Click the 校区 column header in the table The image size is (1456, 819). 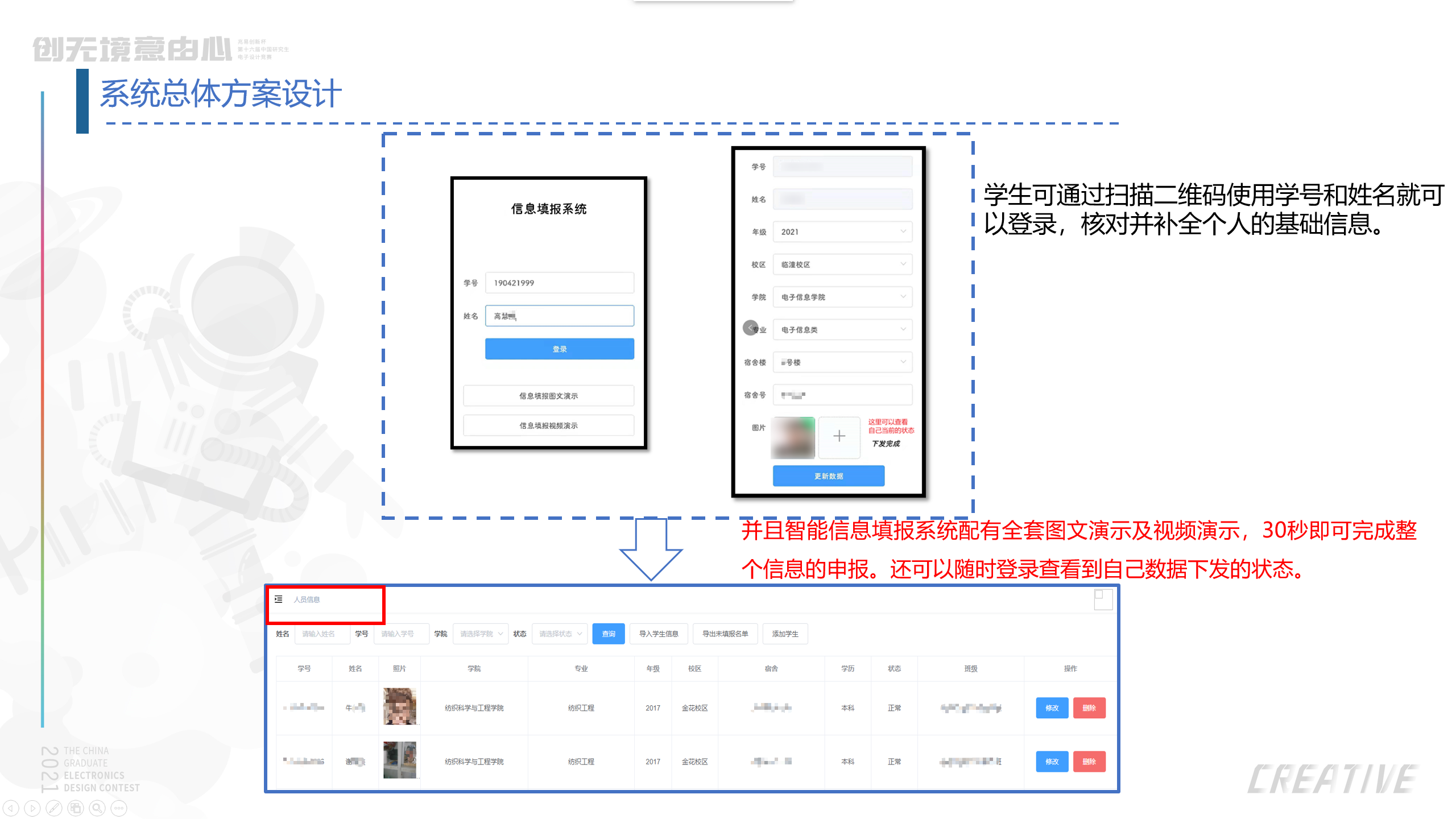[695, 668]
